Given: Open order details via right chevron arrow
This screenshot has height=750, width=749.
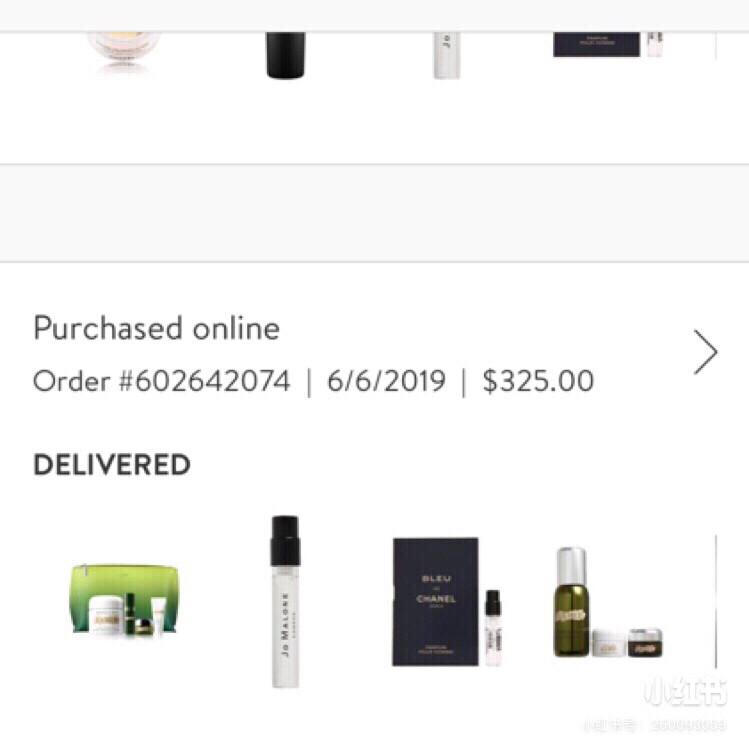Looking at the screenshot, I should point(706,352).
